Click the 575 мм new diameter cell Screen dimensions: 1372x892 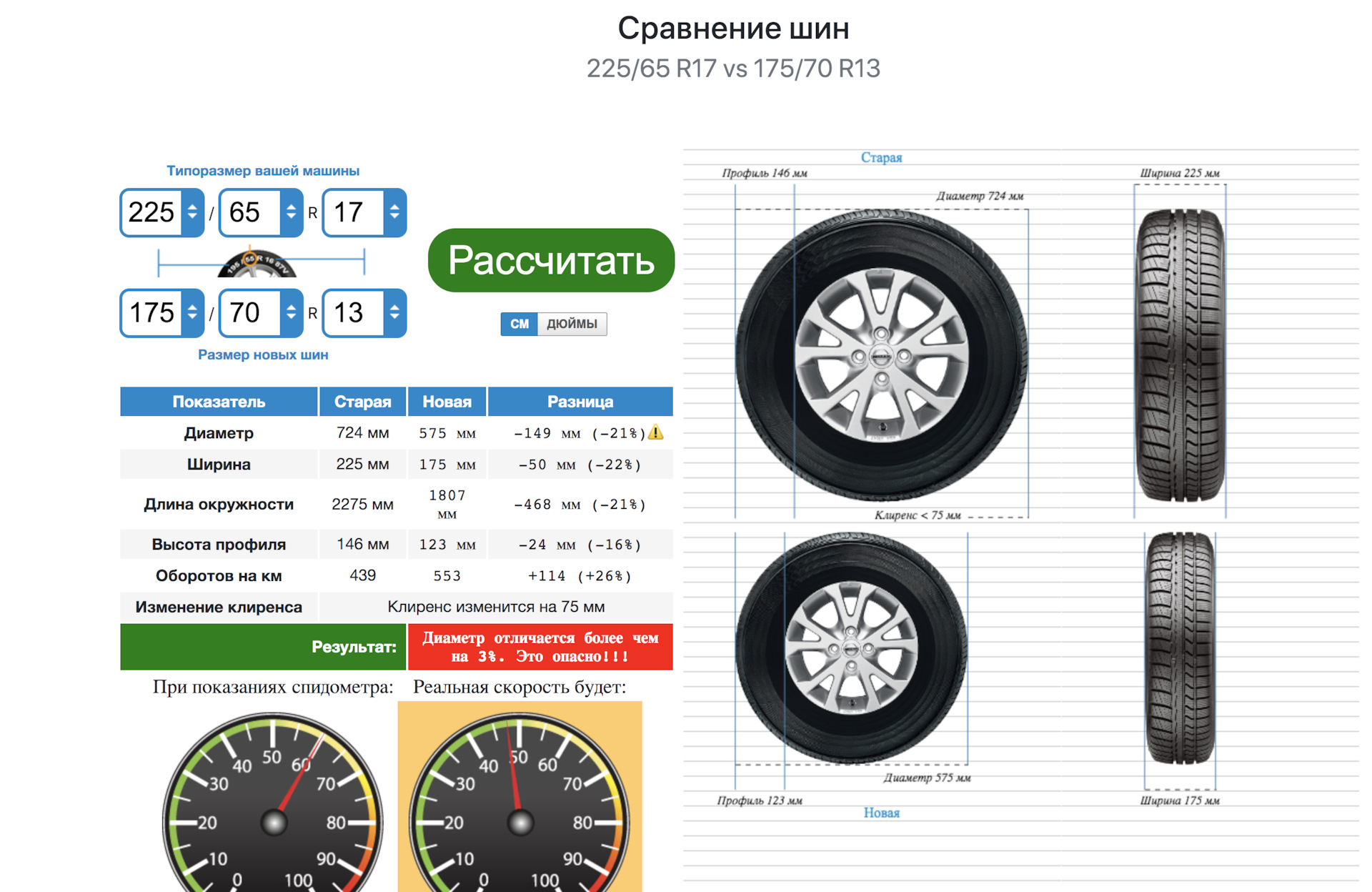(447, 433)
